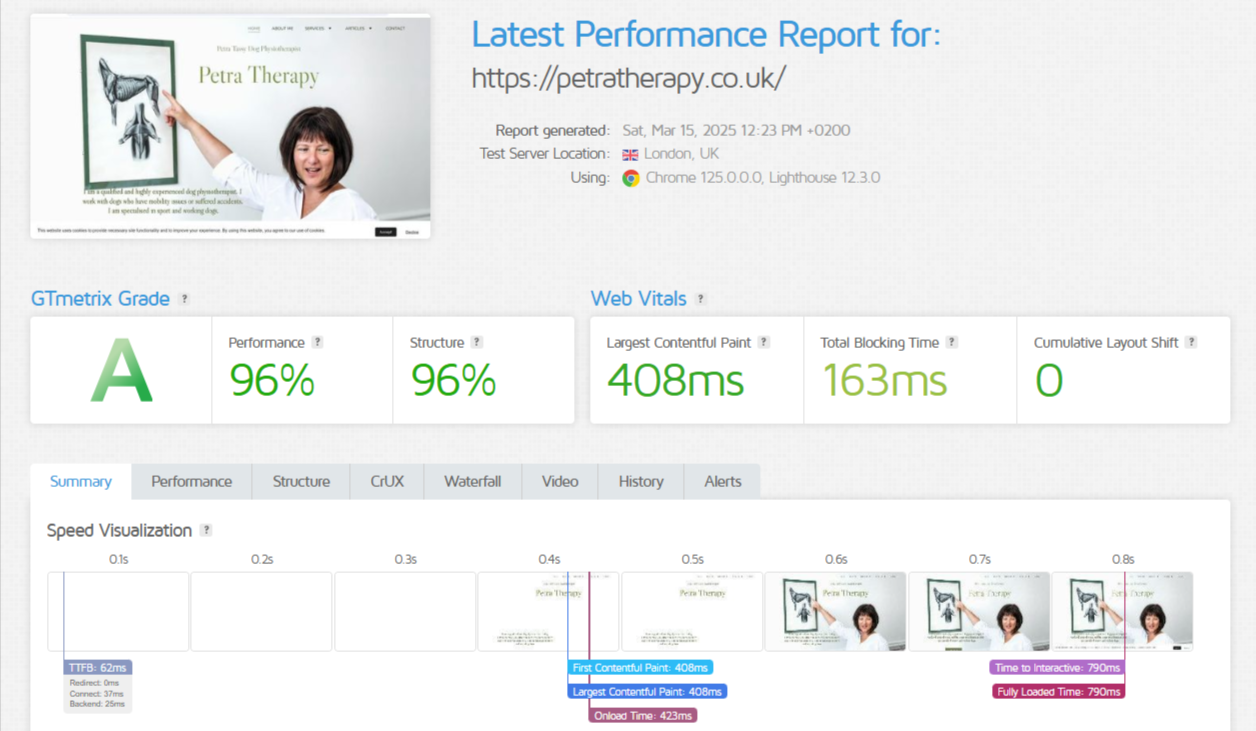Viewport: 1256px width, 731px height.
Task: Click the Web Vitals heading
Action: click(x=638, y=298)
